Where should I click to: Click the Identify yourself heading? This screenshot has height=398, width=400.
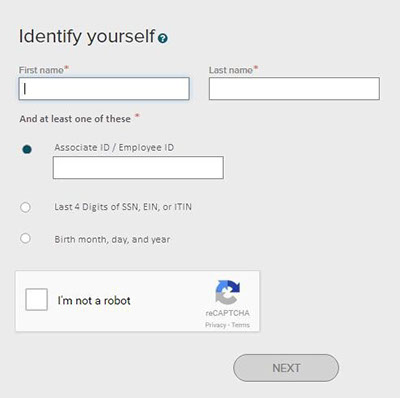(87, 36)
